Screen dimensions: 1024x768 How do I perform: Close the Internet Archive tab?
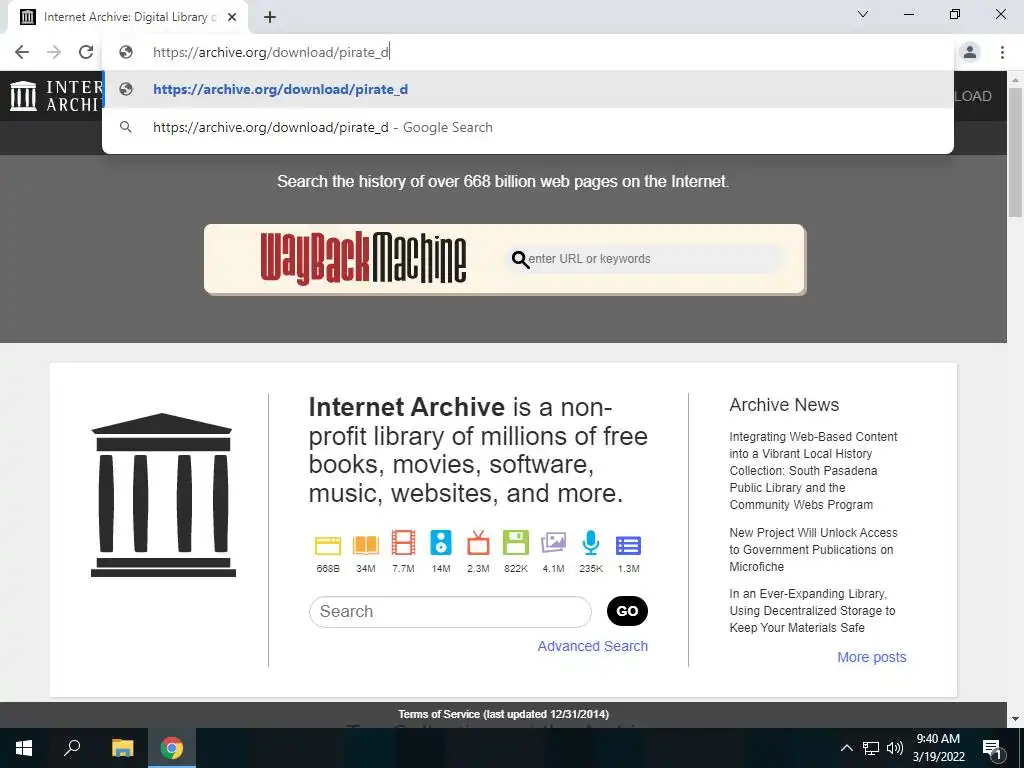pyautogui.click(x=232, y=17)
